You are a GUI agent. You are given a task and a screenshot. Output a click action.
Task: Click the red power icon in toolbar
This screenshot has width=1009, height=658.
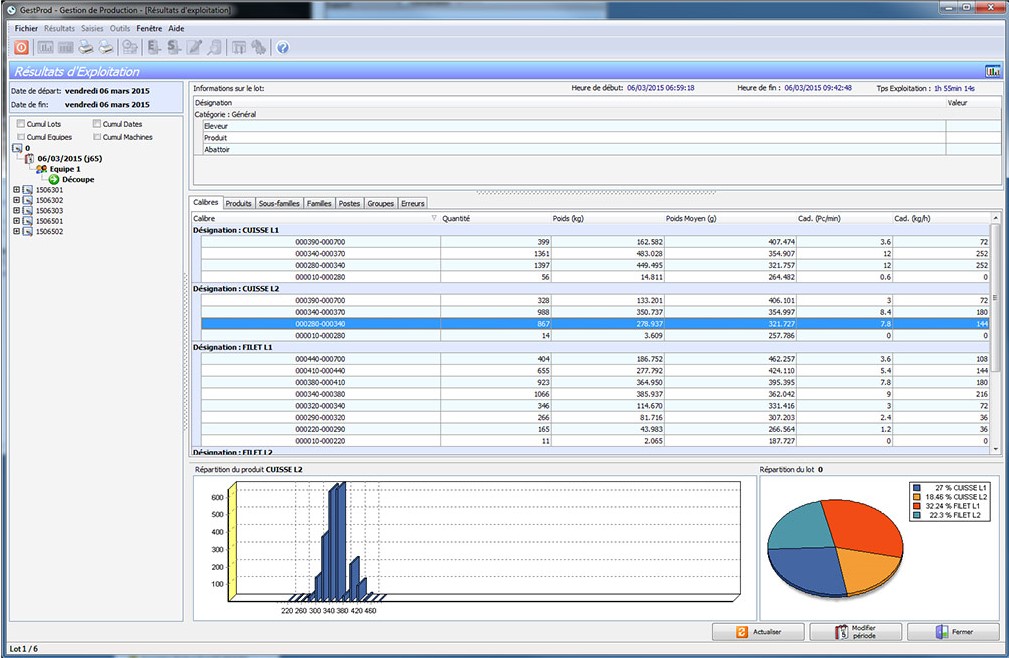[21, 47]
